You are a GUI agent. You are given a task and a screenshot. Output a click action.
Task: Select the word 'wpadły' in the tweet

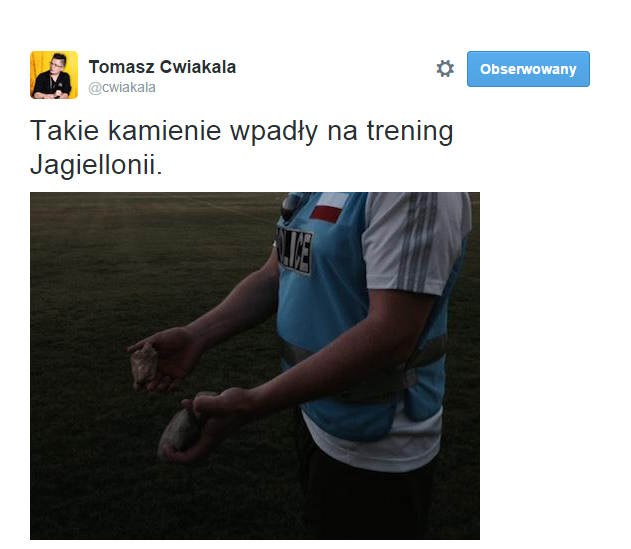click(274, 133)
